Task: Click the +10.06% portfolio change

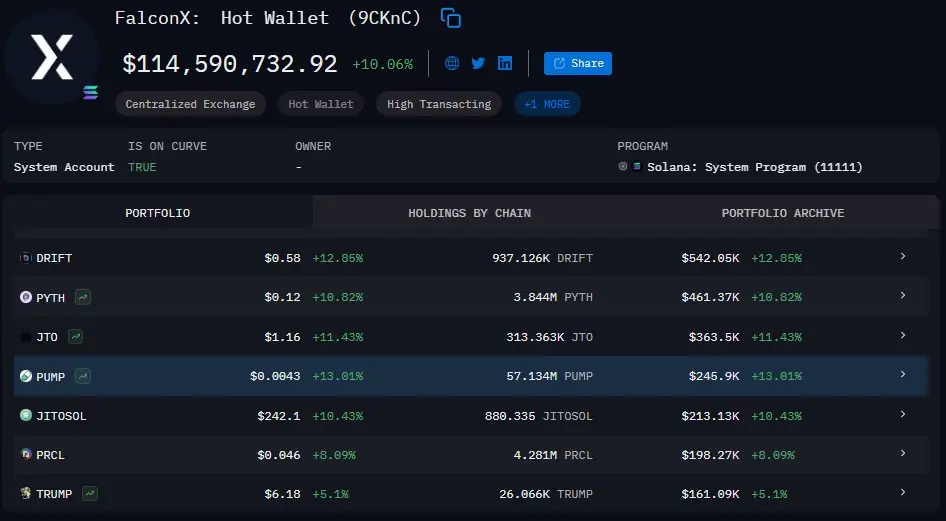Action: coord(383,65)
